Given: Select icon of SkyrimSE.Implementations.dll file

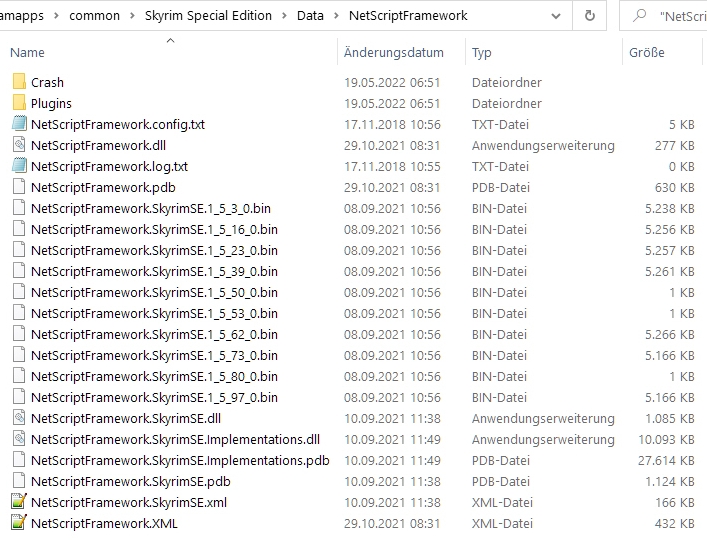Looking at the screenshot, I should [x=19, y=439].
